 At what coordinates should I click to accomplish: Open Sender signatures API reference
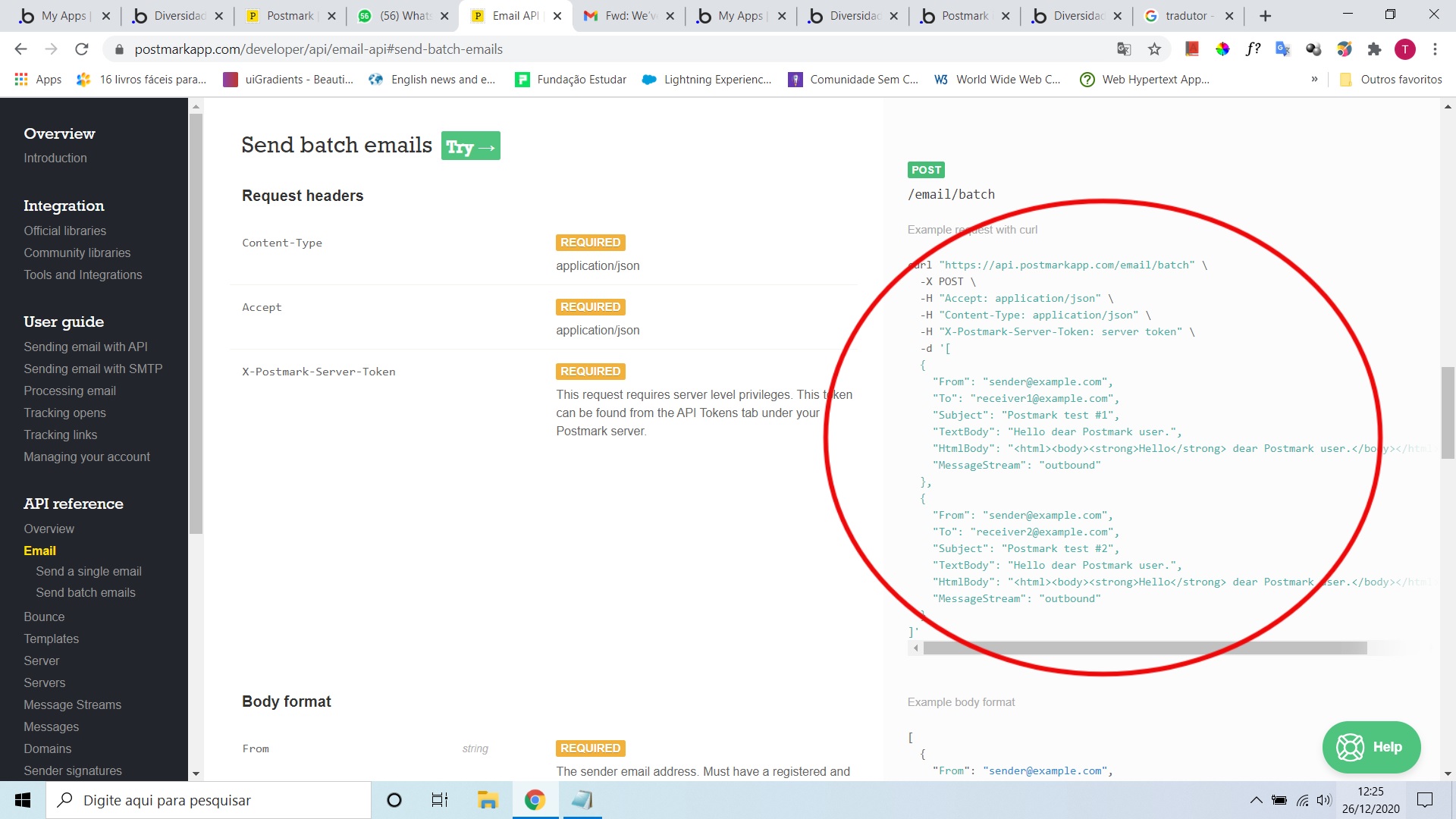[73, 770]
